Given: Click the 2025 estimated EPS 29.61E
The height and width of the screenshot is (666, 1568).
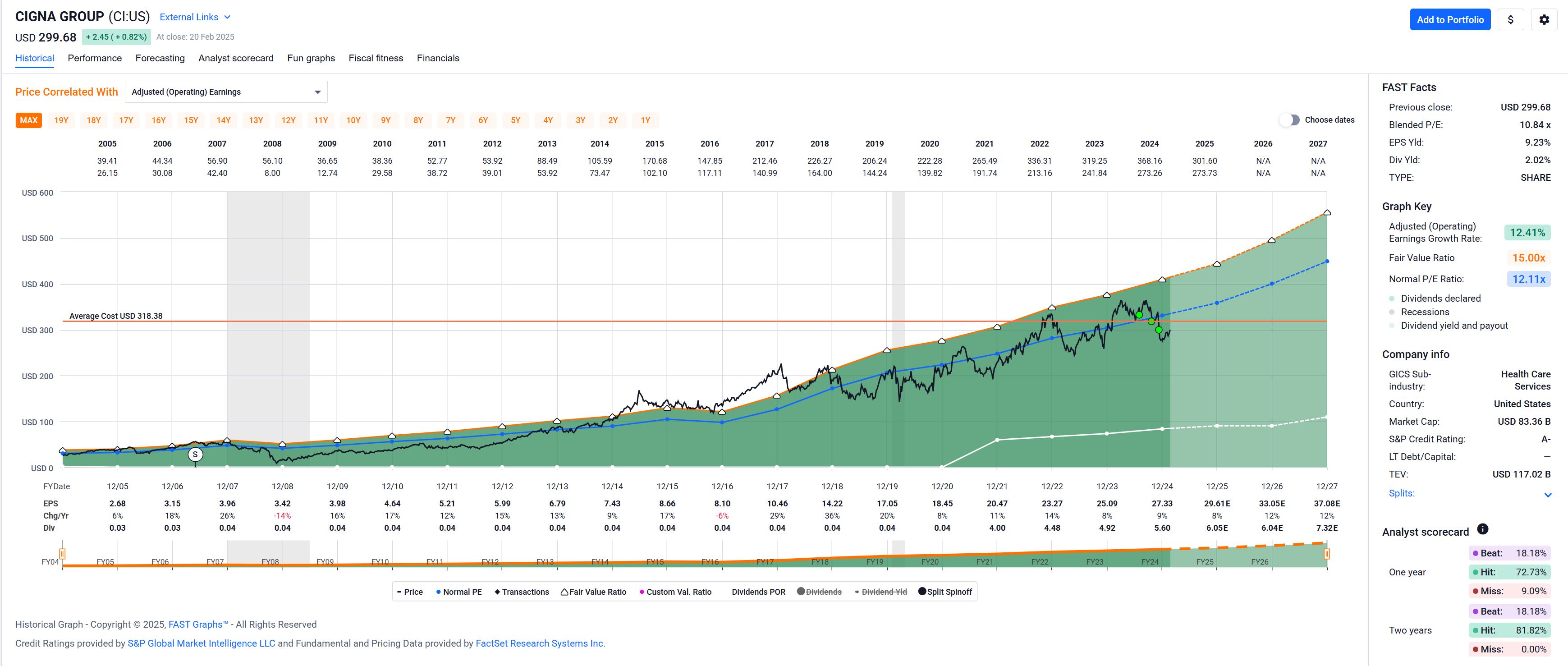Looking at the screenshot, I should click(1217, 504).
